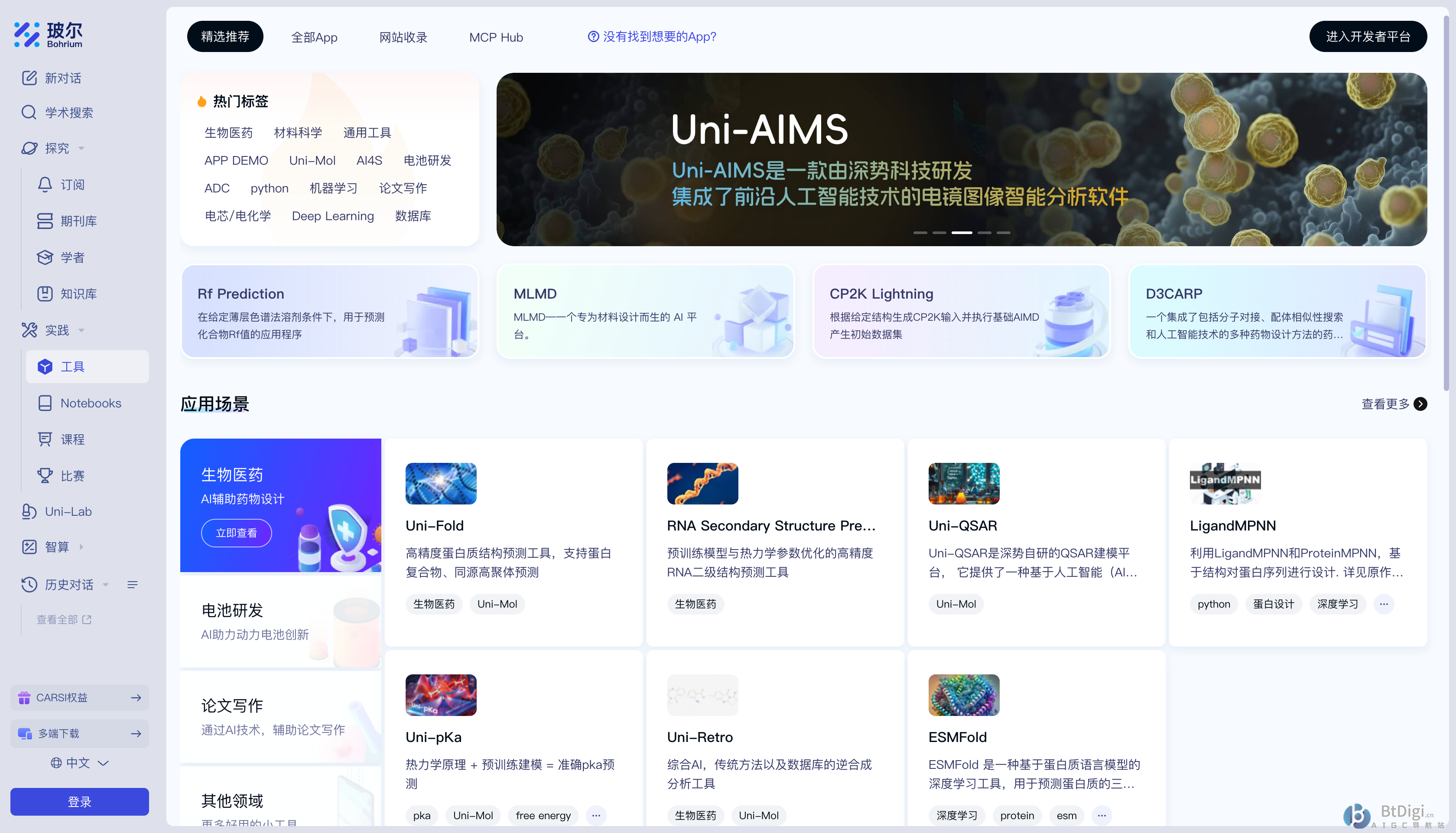This screenshot has width=1456, height=833.
Task: Click the APP DEMO hot tag
Action: click(236, 160)
